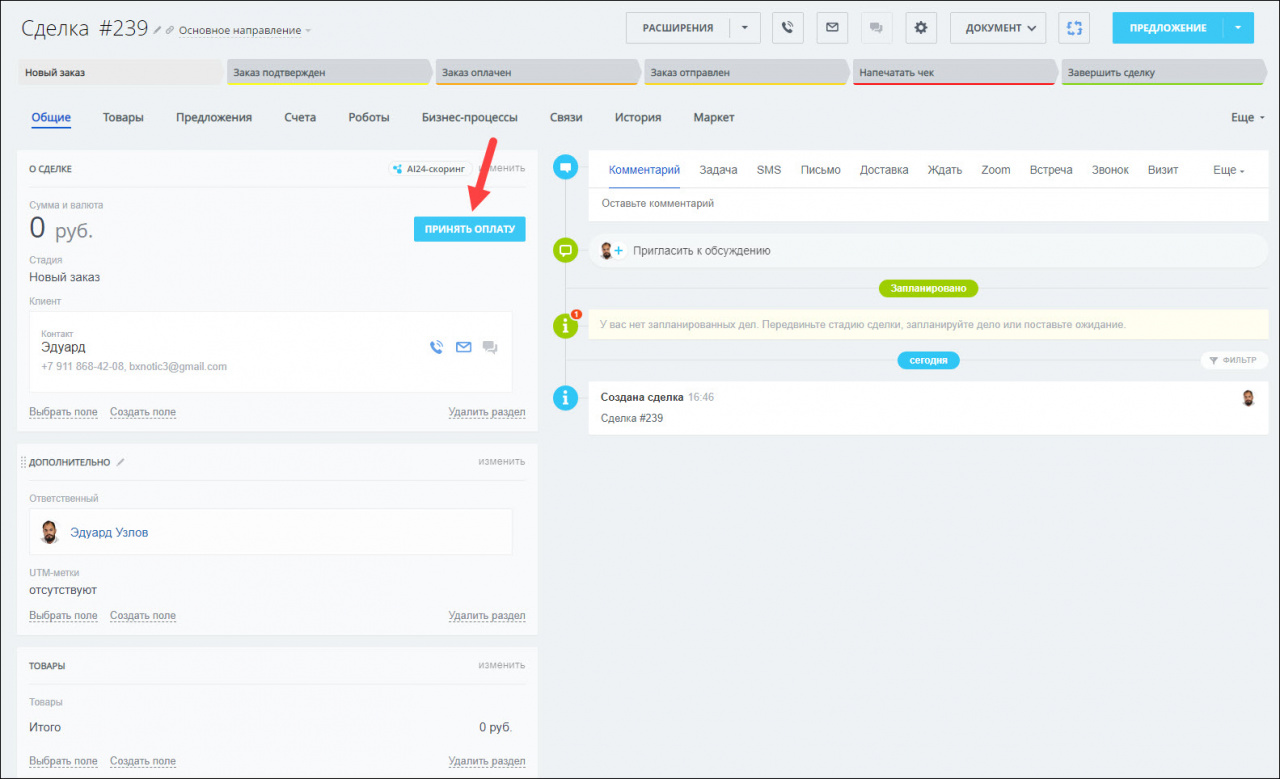Viewport: 1280px width, 779px height.
Task: Open Основное направление pipeline selector
Action: 244,31
